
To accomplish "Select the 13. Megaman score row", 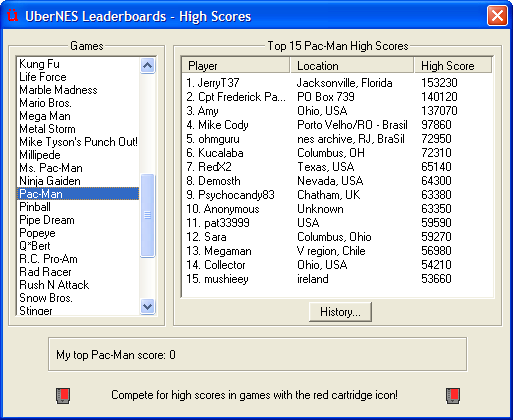I will (337, 251).
